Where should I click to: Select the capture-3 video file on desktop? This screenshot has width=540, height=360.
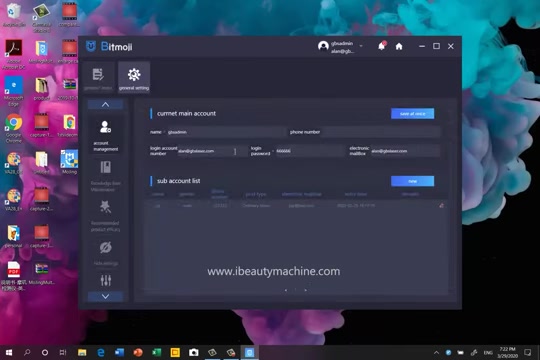[41, 236]
